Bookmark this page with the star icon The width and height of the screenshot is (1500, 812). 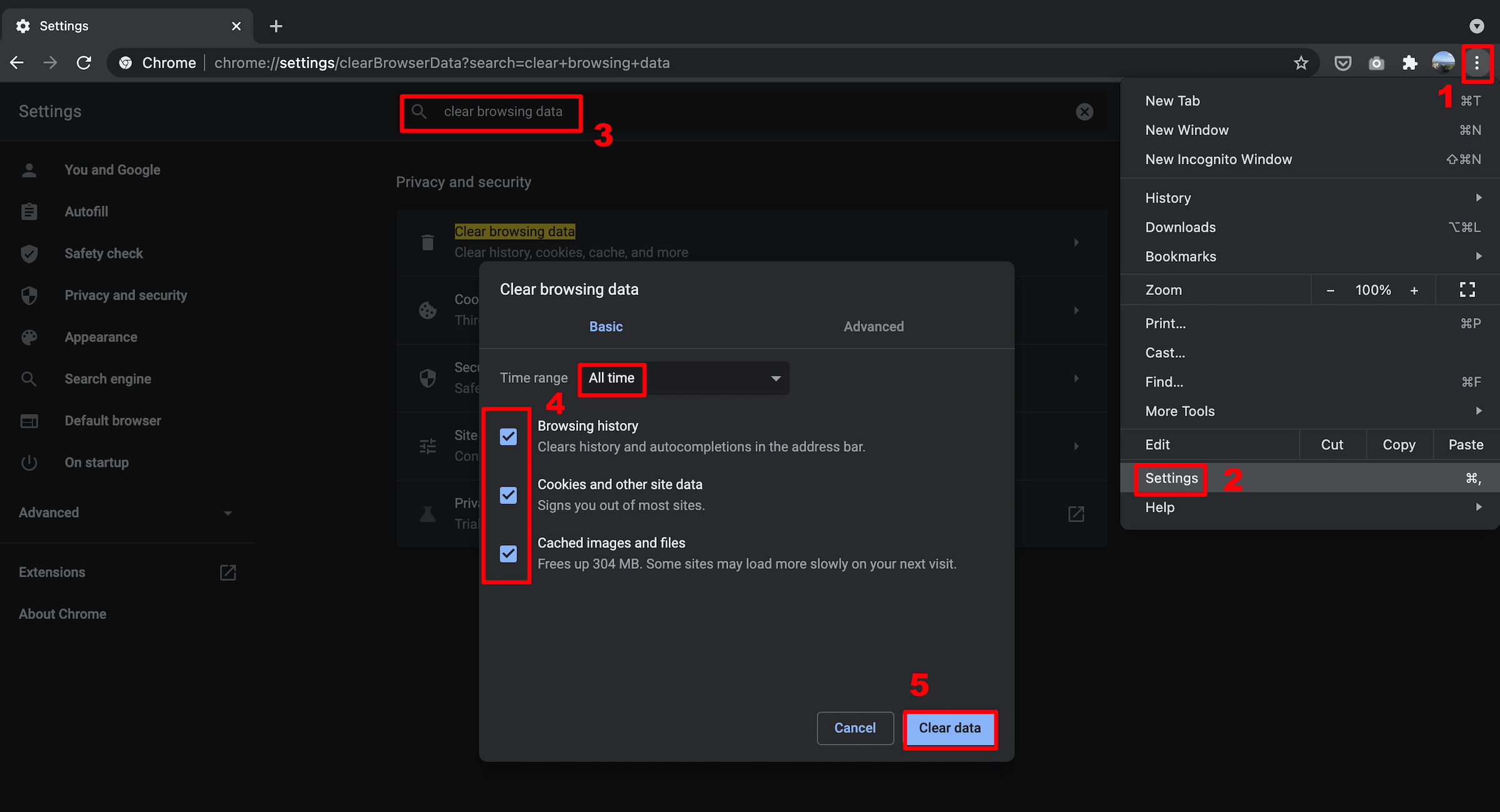point(1301,62)
